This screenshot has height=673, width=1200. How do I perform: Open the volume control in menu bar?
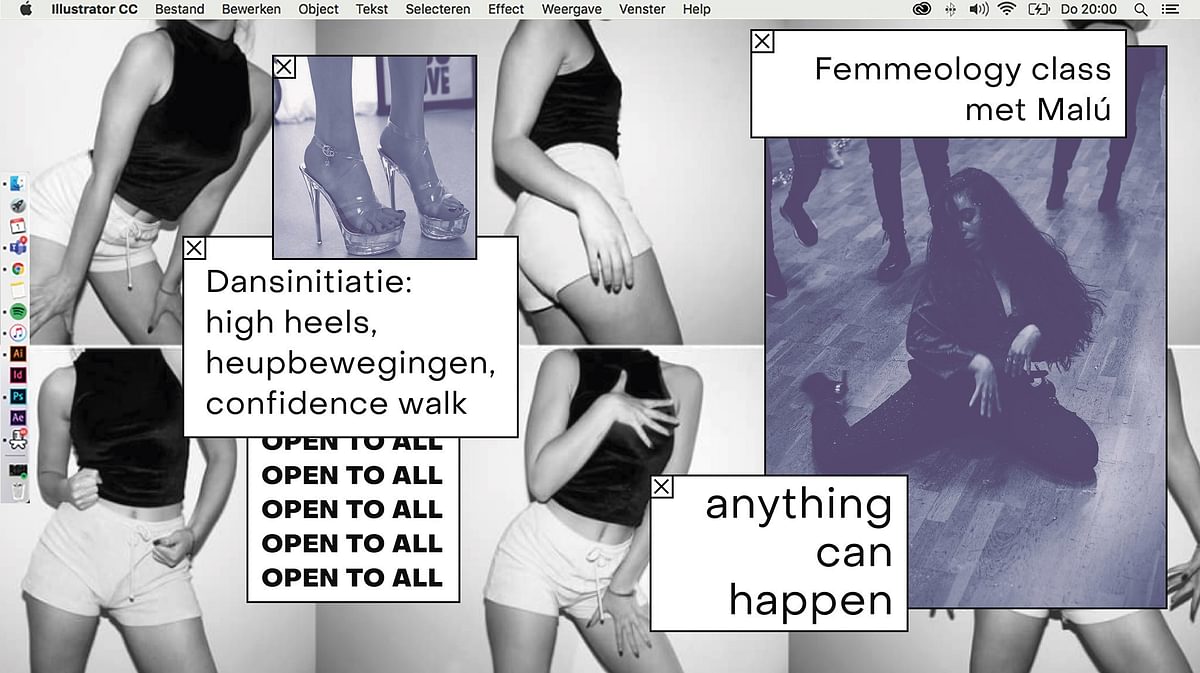pyautogui.click(x=978, y=9)
